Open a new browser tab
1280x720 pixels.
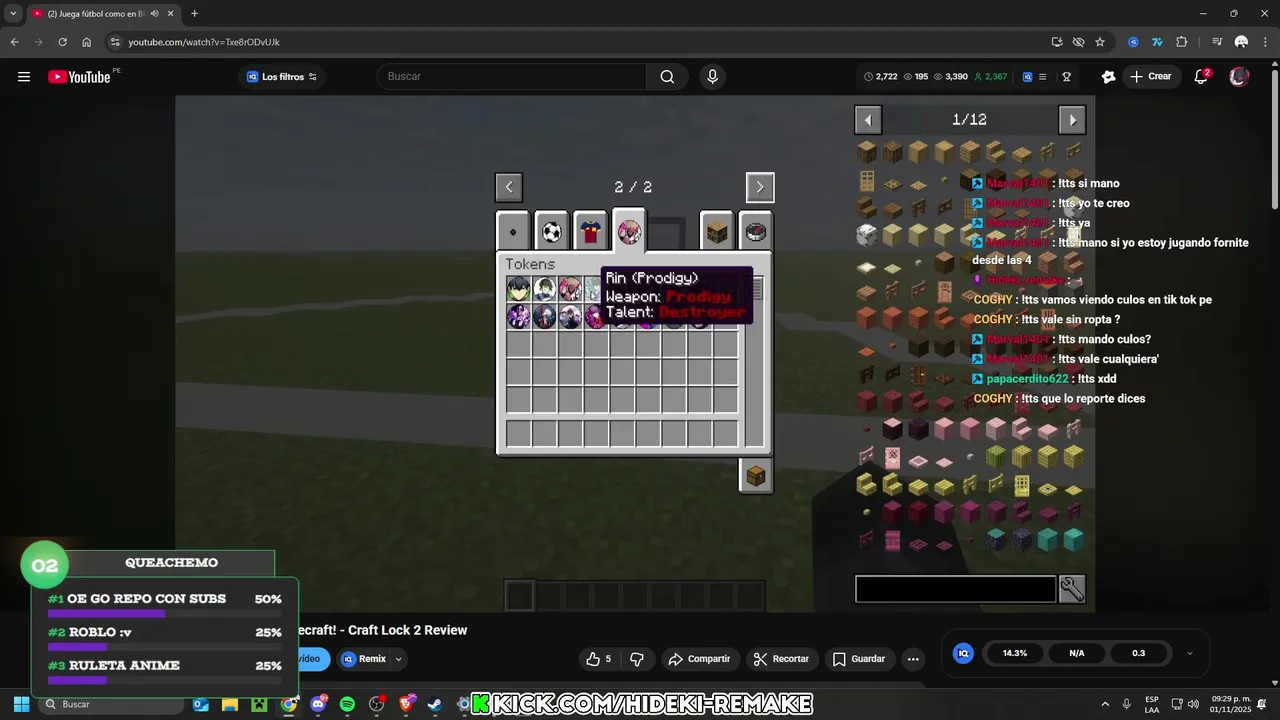pyautogui.click(x=194, y=13)
